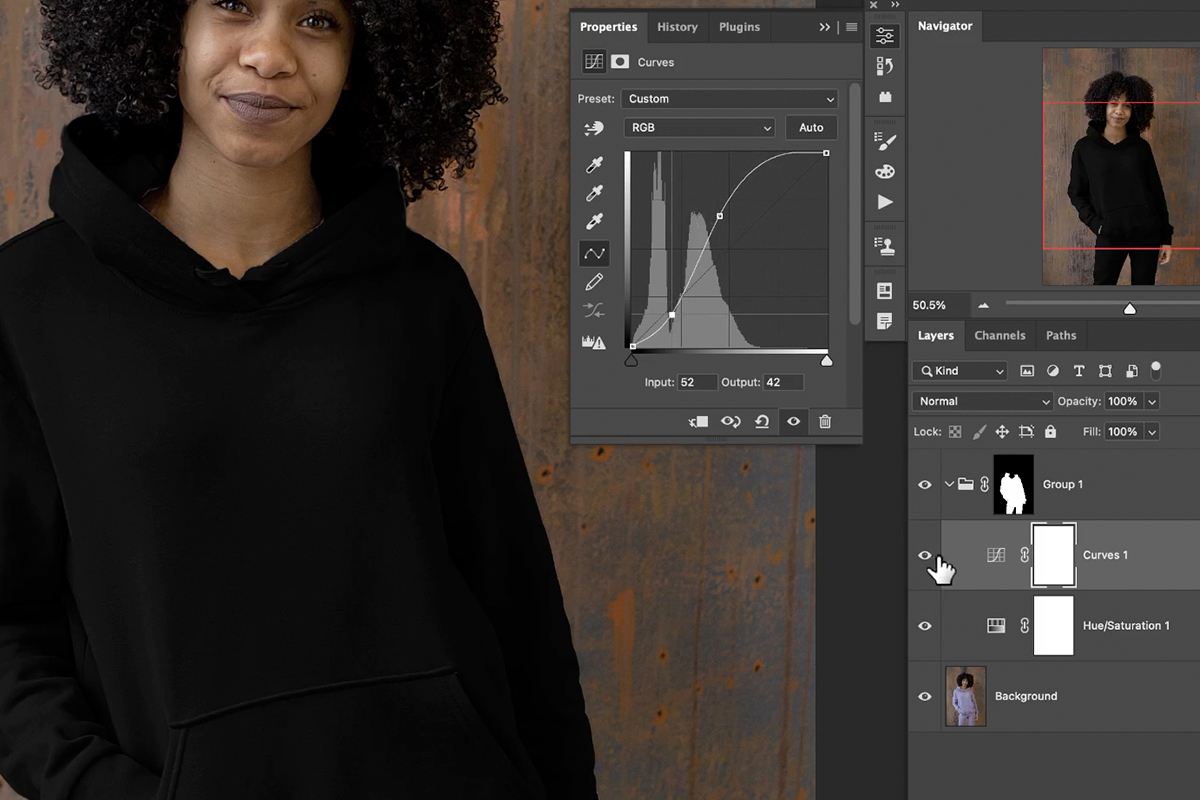Select the targeted adjustment tool in Curves
Viewport: 1200px width, 800px height.
594,128
